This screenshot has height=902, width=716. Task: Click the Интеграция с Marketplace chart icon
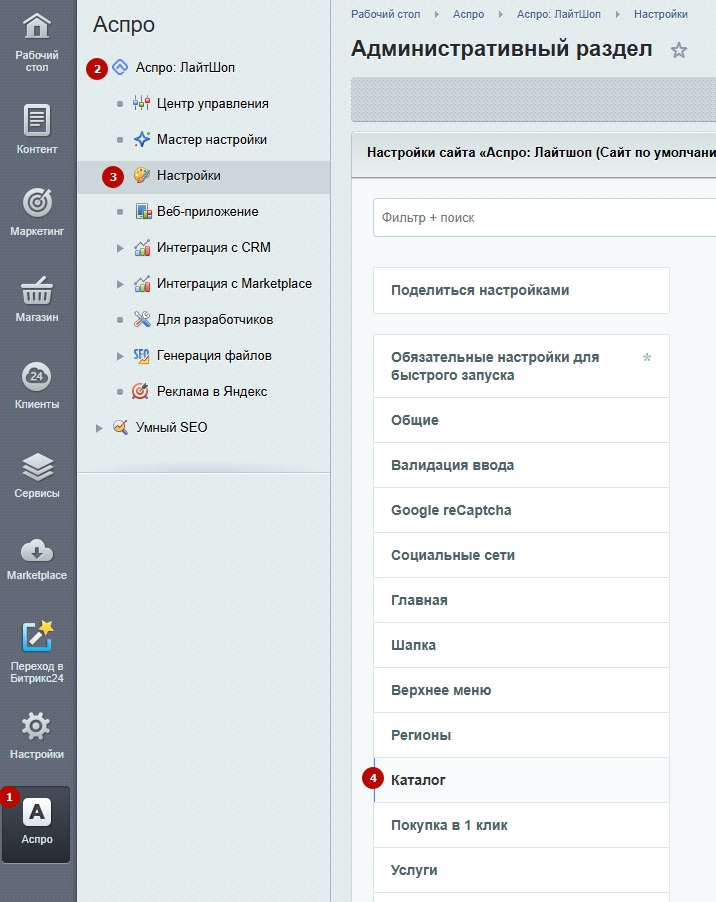pos(142,284)
